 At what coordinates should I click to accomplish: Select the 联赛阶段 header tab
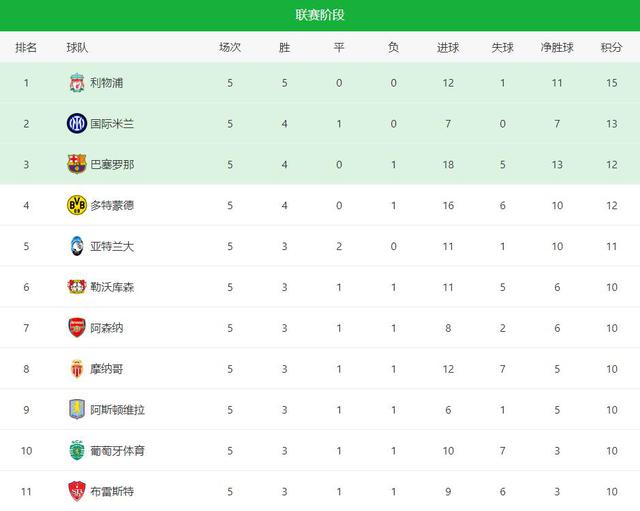point(320,15)
